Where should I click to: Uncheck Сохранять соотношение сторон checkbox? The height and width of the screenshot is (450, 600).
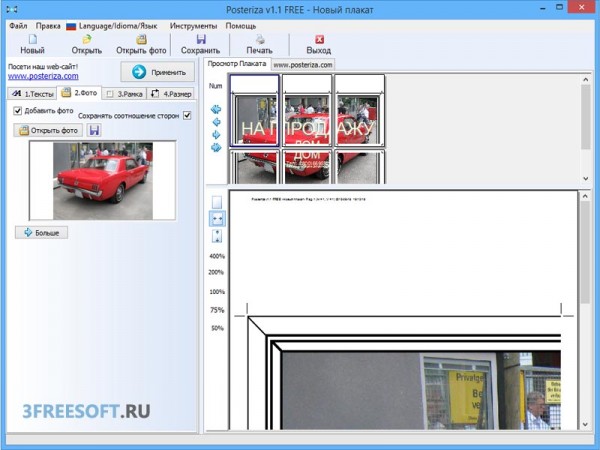click(187, 115)
